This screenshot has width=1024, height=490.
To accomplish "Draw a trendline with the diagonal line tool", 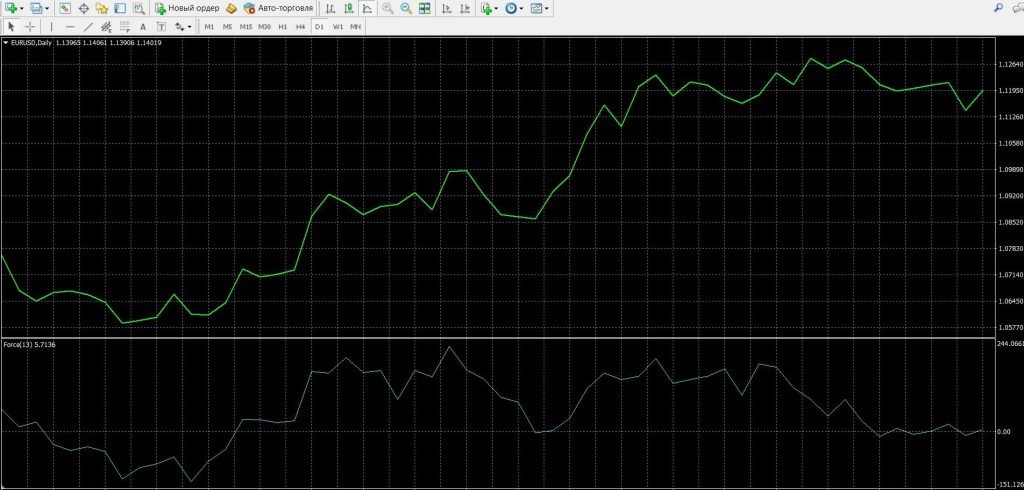I will pos(88,26).
